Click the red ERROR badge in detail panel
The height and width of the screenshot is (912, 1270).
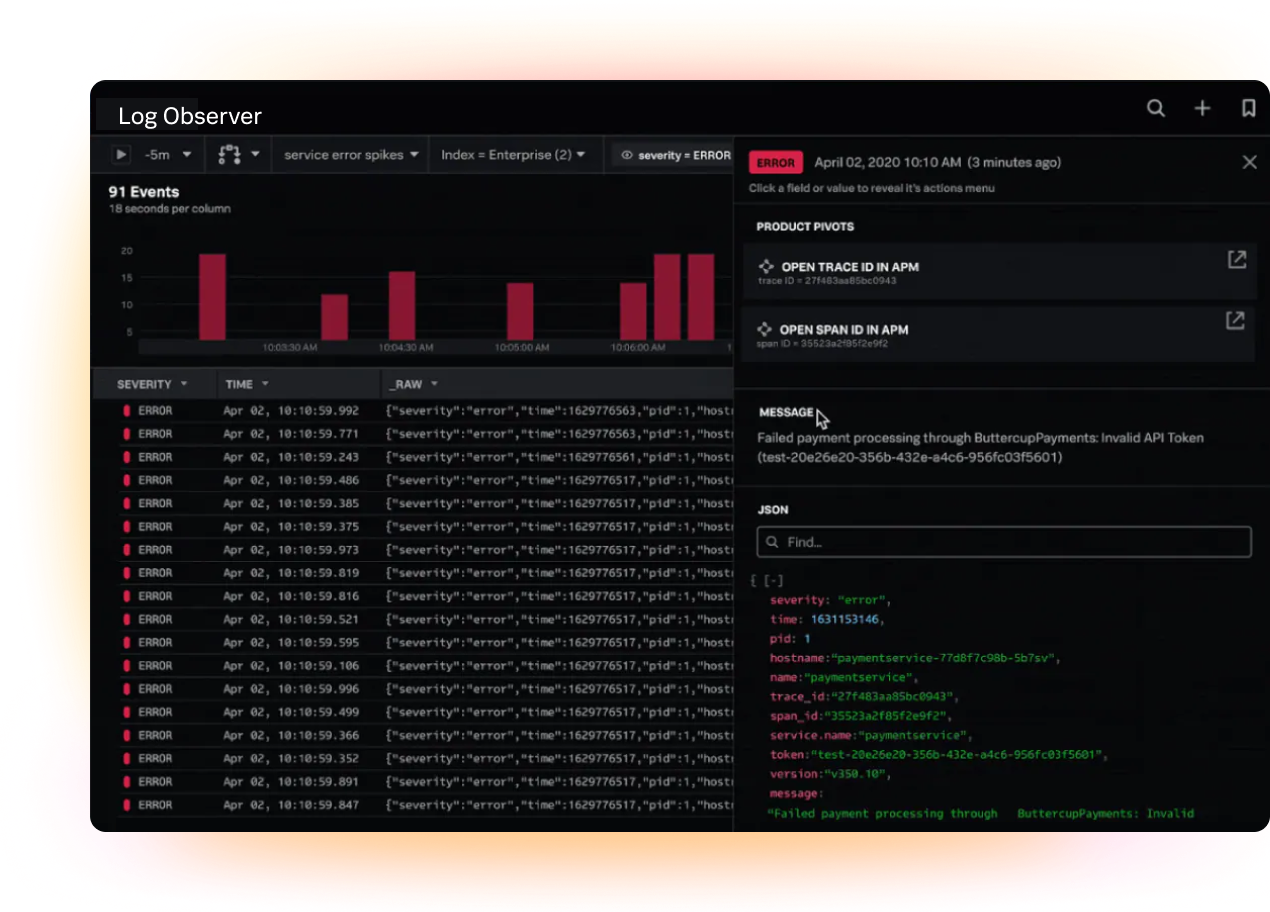pyautogui.click(x=776, y=162)
